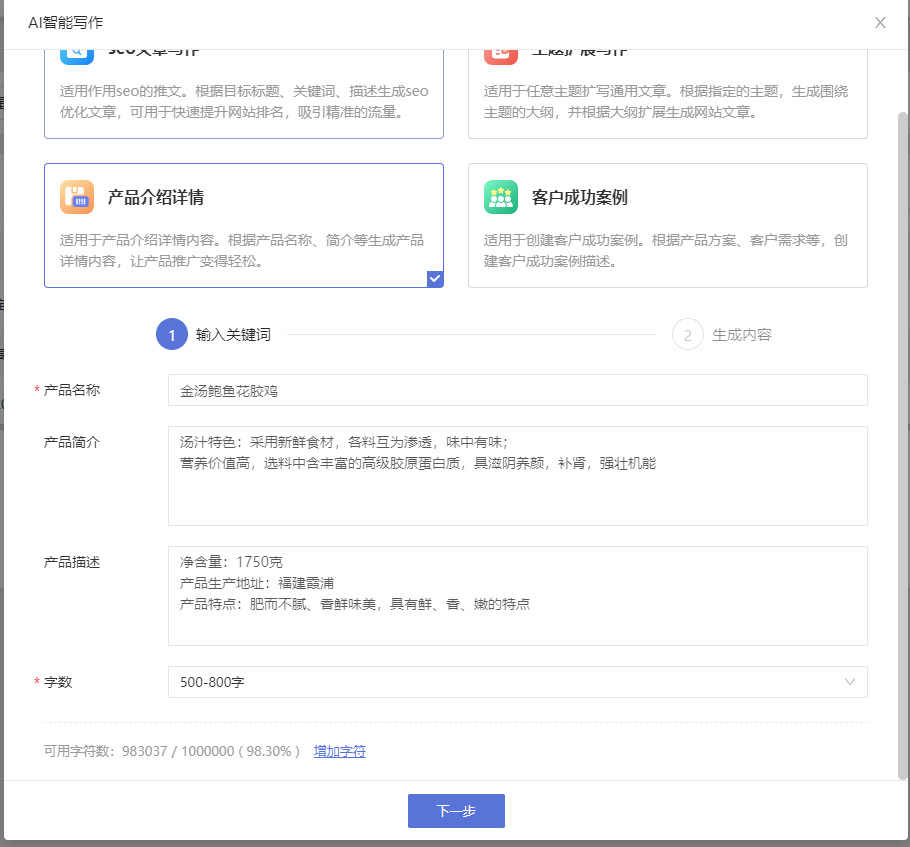The width and height of the screenshot is (910, 847).
Task: Switch to the 生成内容 step
Action: (741, 335)
